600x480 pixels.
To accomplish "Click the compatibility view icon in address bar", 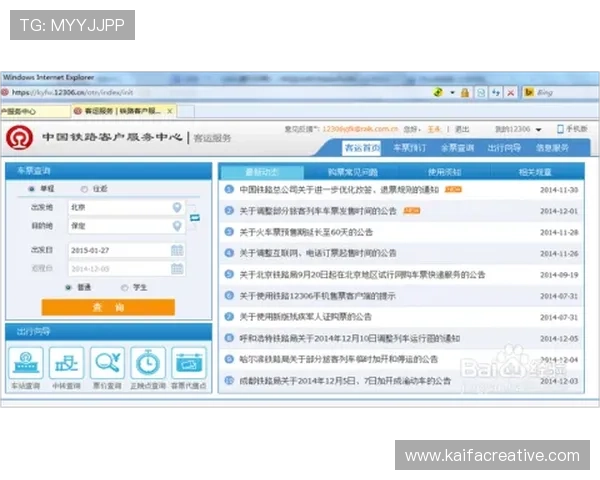I will coord(481,92).
